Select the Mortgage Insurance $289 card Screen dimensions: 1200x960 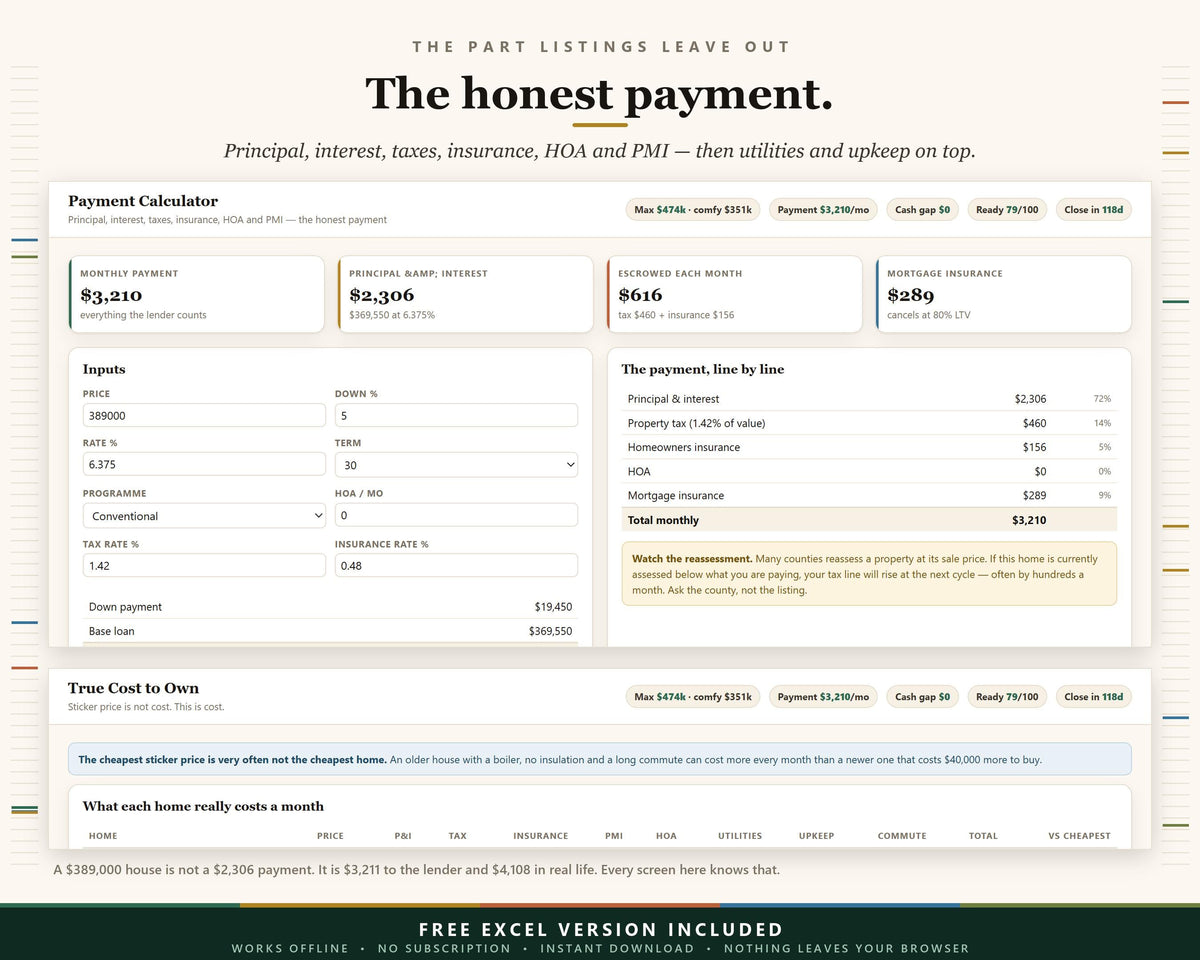tap(1003, 294)
